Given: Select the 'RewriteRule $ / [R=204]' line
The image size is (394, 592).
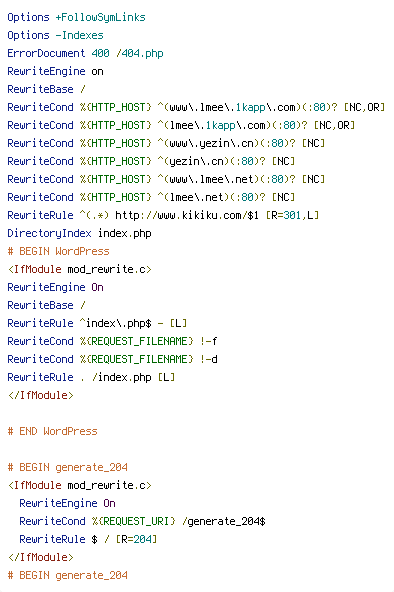Looking at the screenshot, I should point(88,539).
